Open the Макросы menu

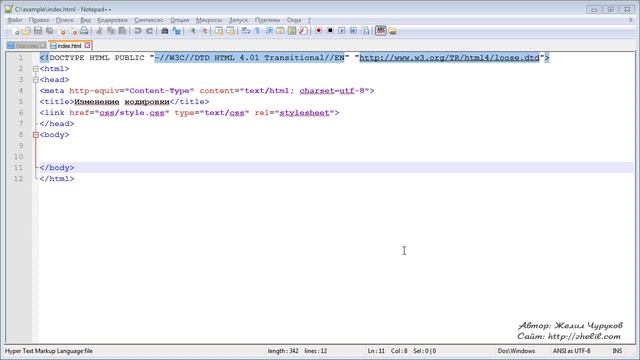tap(209, 20)
